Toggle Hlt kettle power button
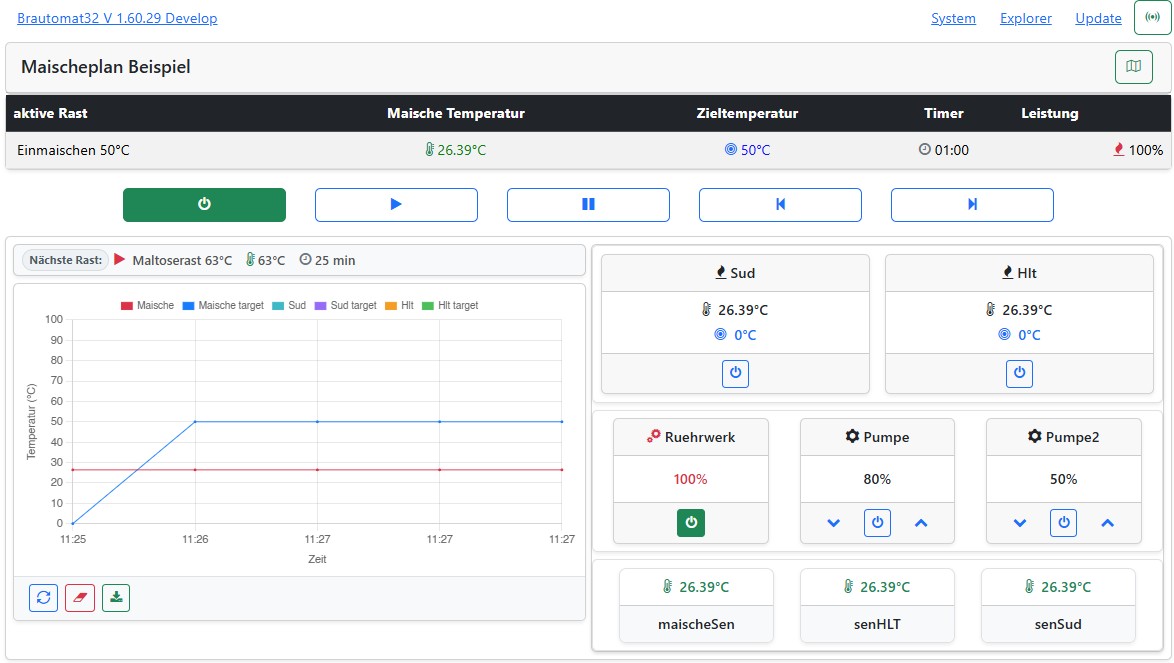This screenshot has width=1174, height=663. [x=1019, y=373]
